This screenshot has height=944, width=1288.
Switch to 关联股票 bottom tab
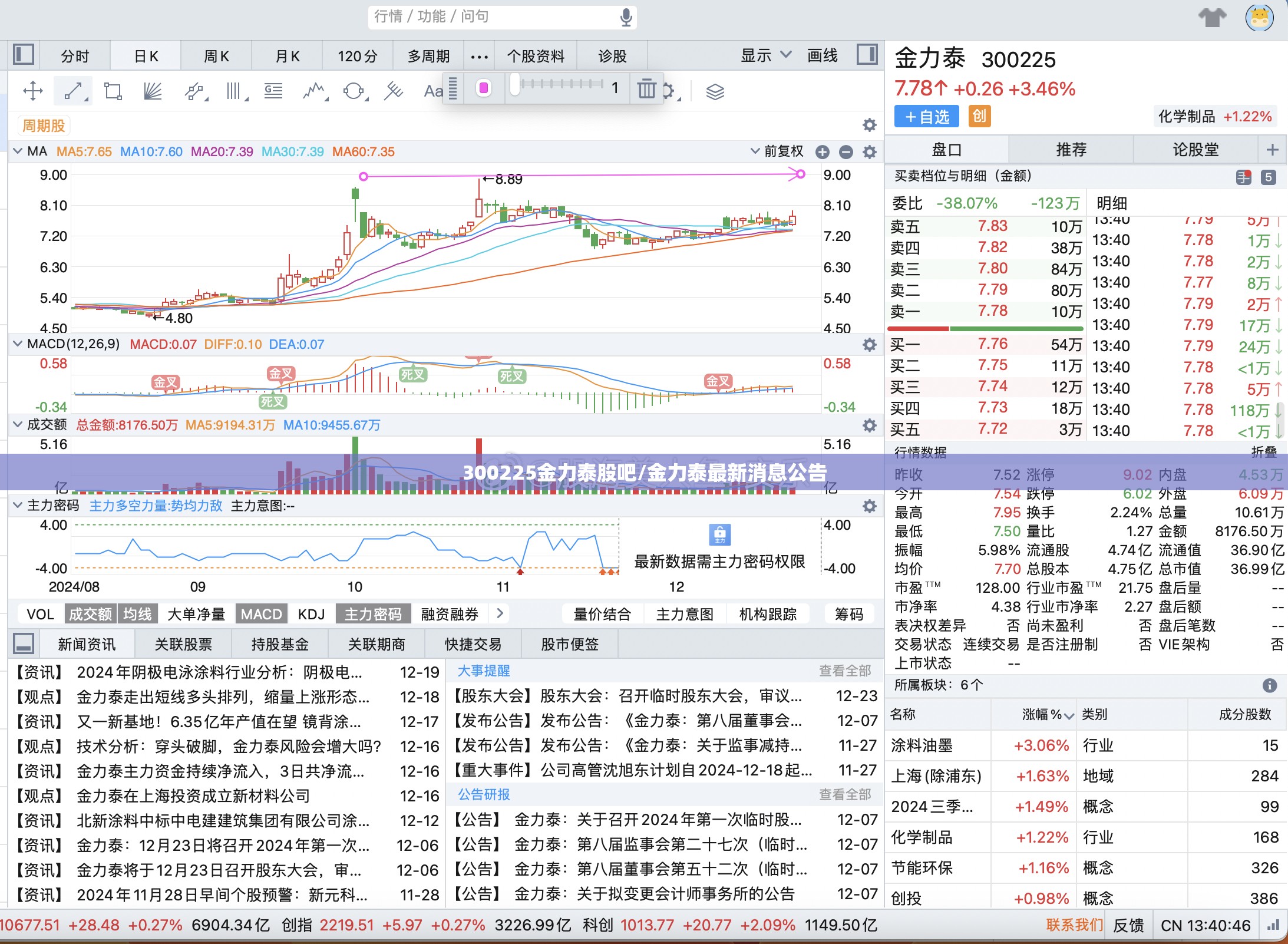pyautogui.click(x=183, y=644)
